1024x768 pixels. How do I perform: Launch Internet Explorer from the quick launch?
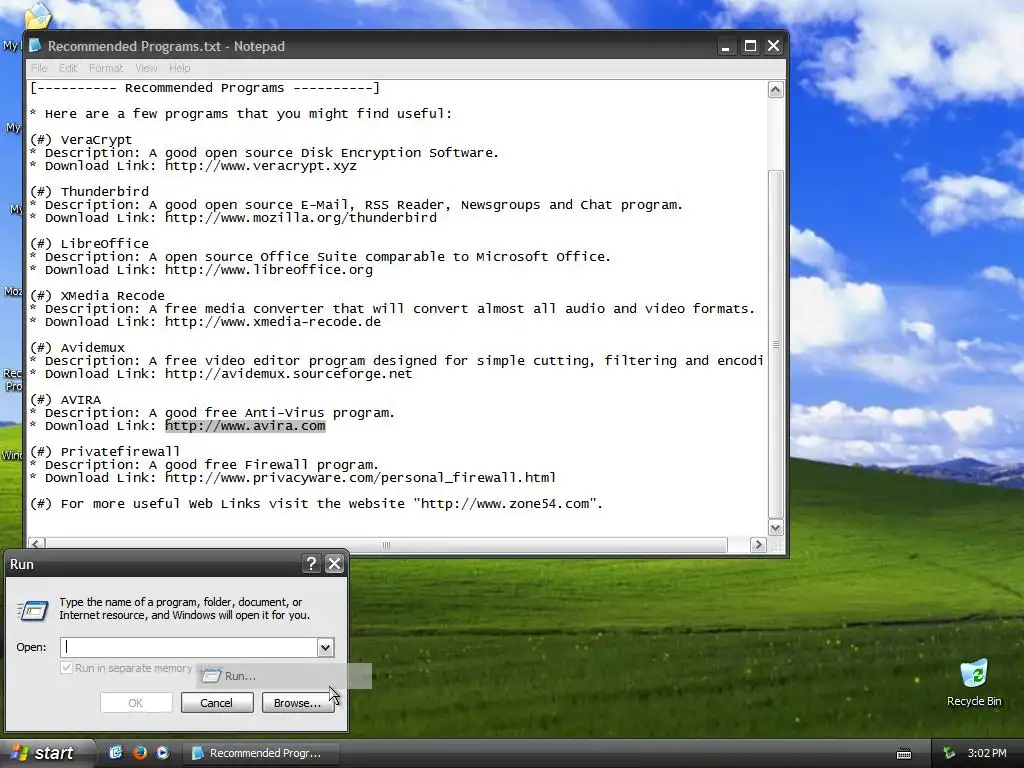[116, 752]
